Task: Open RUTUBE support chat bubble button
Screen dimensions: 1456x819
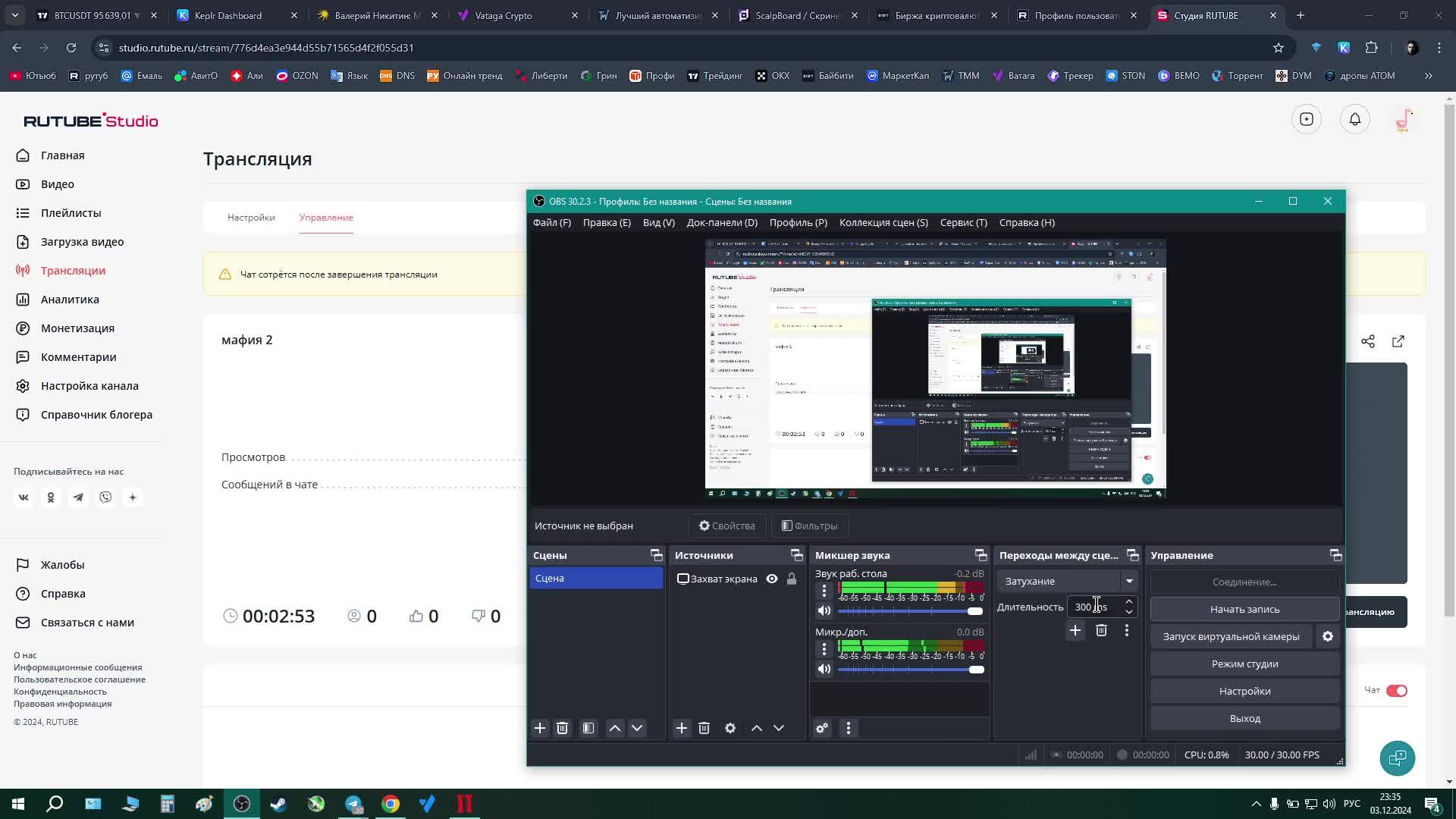Action: pos(1398,758)
